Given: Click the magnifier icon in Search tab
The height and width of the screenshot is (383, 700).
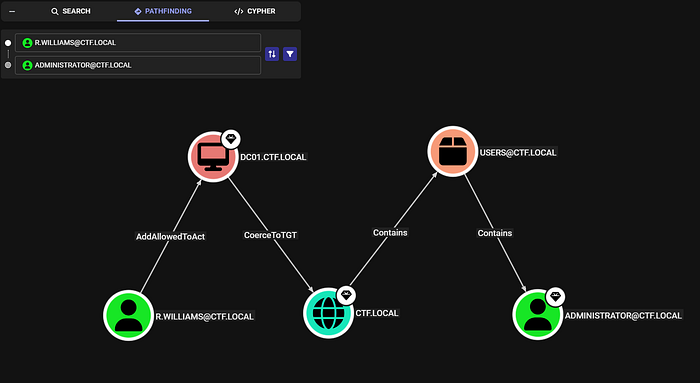Looking at the screenshot, I should pyautogui.click(x=54, y=11).
